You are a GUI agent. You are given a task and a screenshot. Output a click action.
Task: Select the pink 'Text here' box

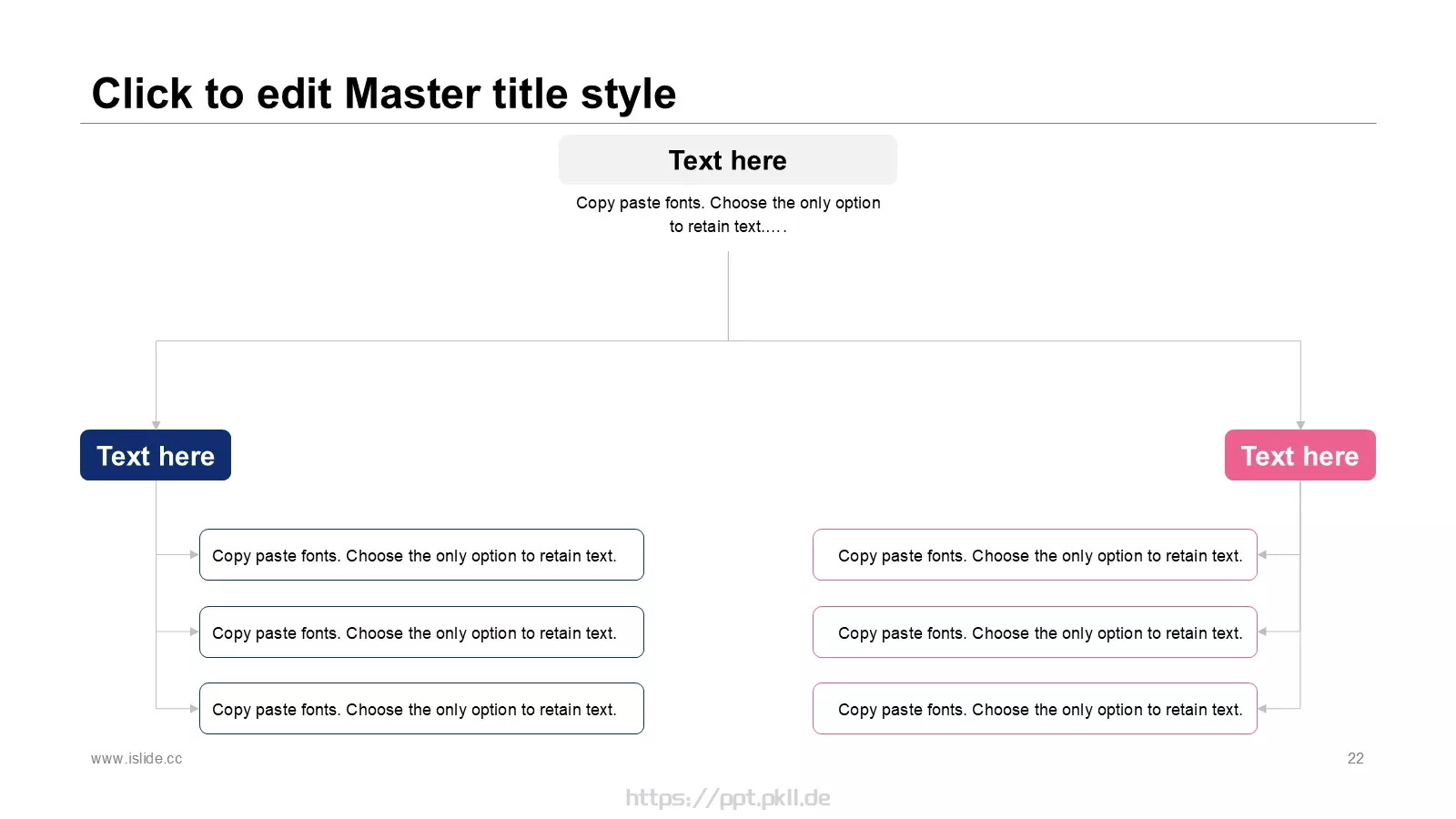click(1300, 455)
